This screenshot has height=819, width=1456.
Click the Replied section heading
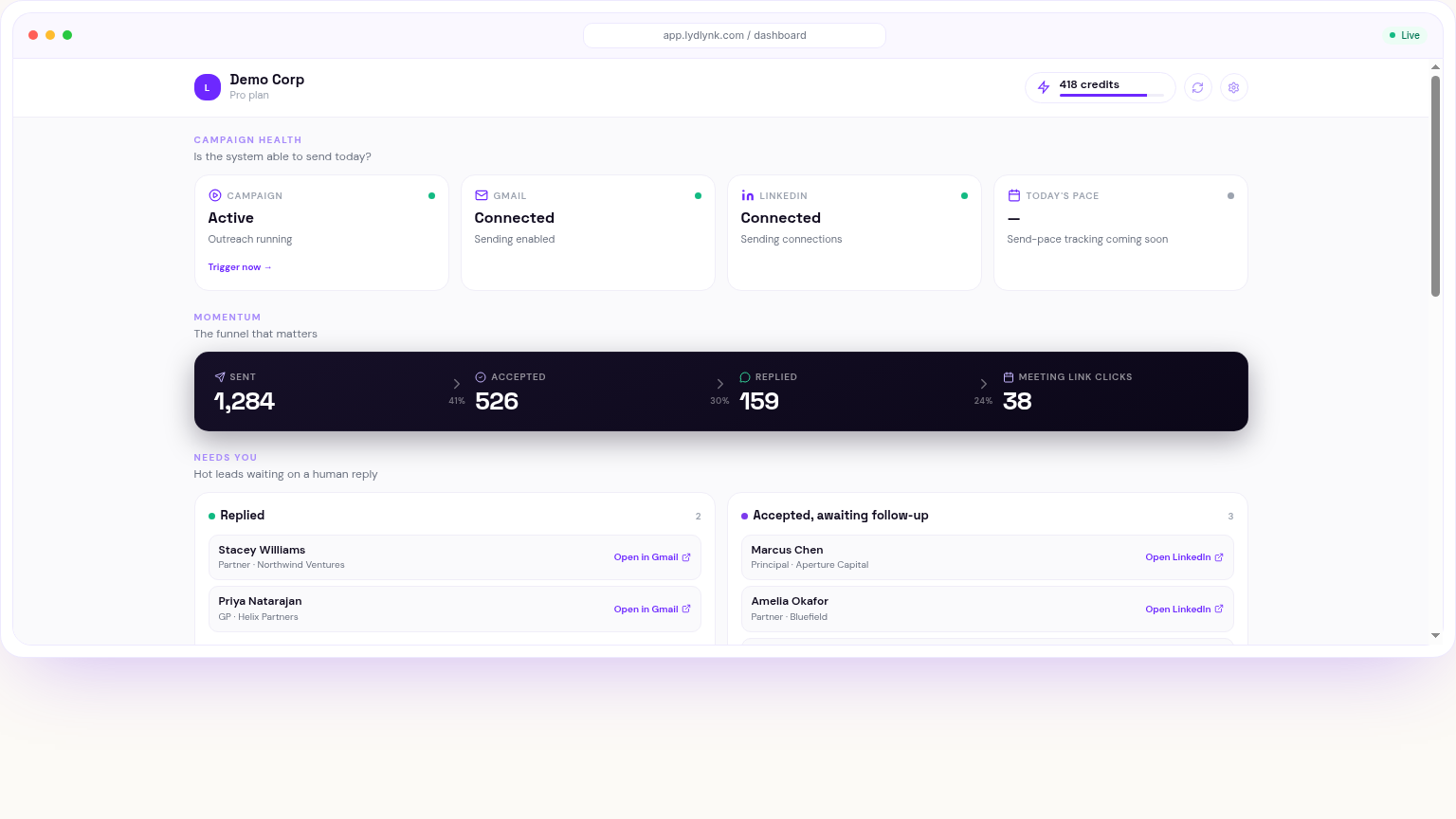point(242,516)
